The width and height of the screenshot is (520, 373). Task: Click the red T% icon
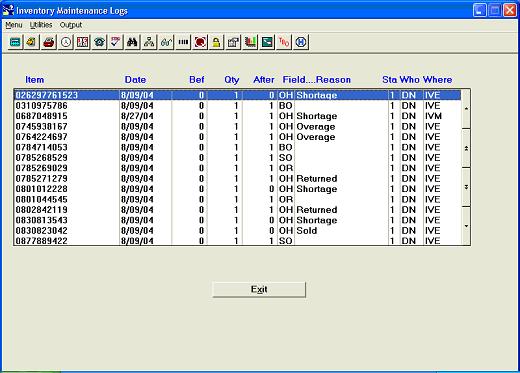pos(284,42)
